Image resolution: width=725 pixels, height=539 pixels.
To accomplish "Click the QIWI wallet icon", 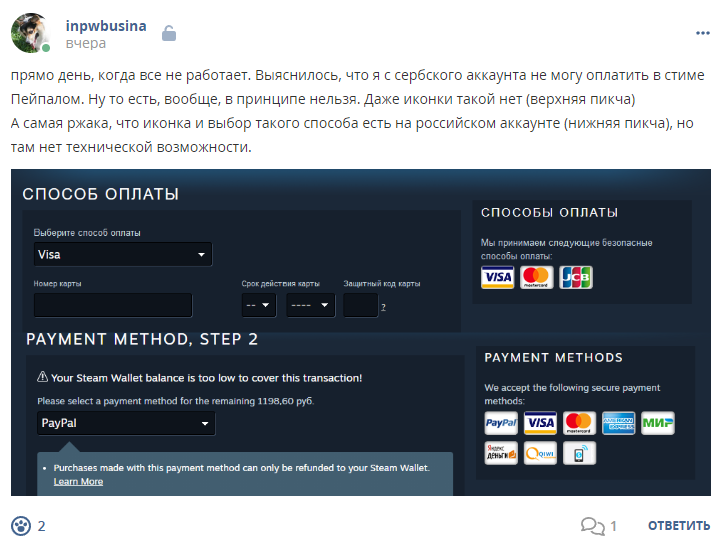I will click(x=540, y=453).
